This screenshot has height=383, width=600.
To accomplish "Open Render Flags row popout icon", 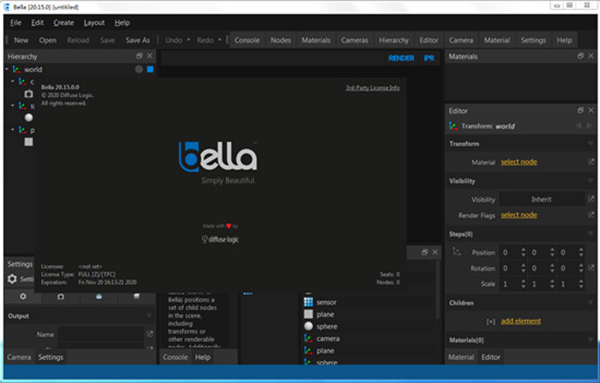I will coord(591,215).
